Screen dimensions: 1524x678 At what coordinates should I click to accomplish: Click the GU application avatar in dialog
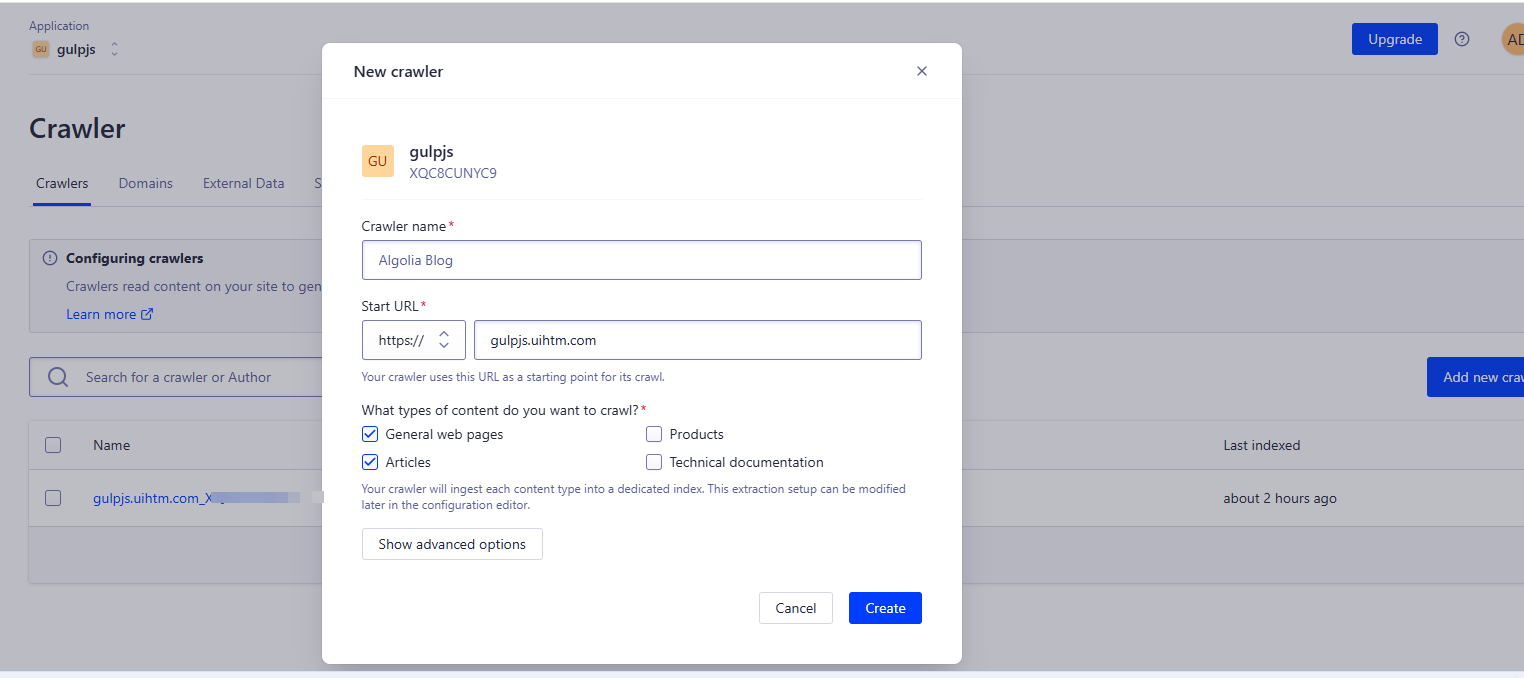tap(378, 161)
